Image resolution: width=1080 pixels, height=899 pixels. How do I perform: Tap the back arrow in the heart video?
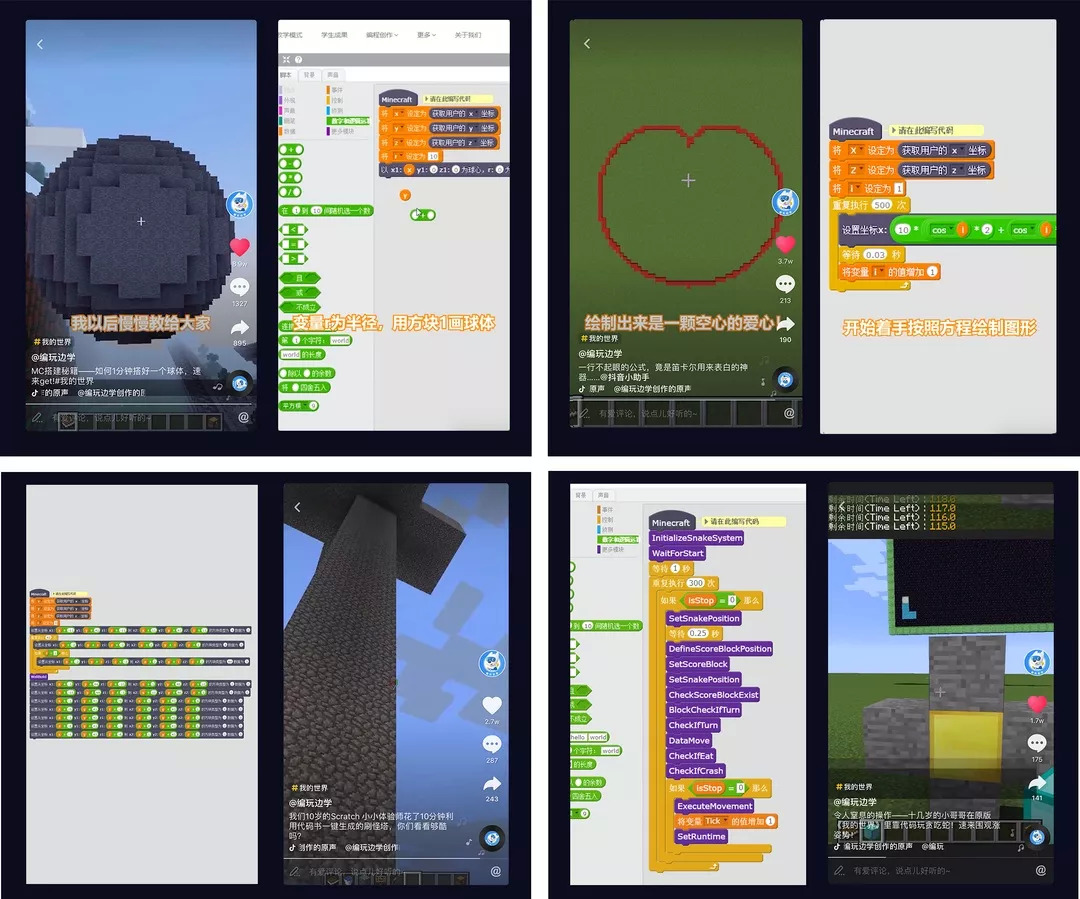click(587, 43)
